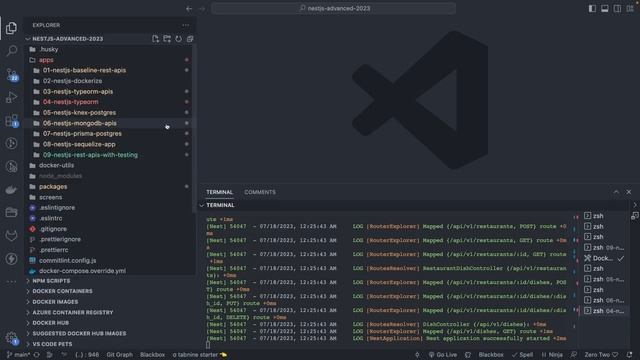The width and height of the screenshot is (640, 360).
Task: Click the main branch indicator in status bar
Action: pyautogui.click(x=18, y=355)
